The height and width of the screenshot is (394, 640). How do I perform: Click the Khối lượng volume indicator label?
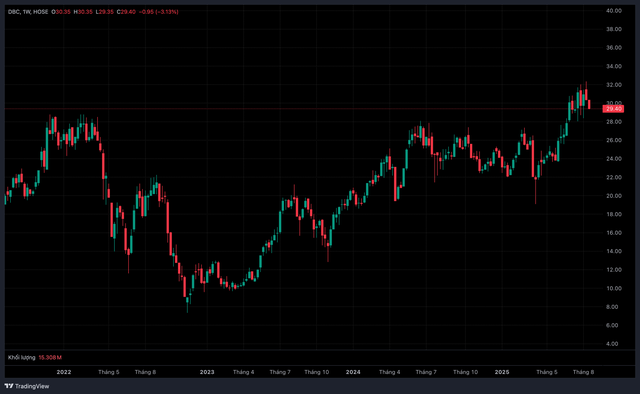(x=22, y=358)
